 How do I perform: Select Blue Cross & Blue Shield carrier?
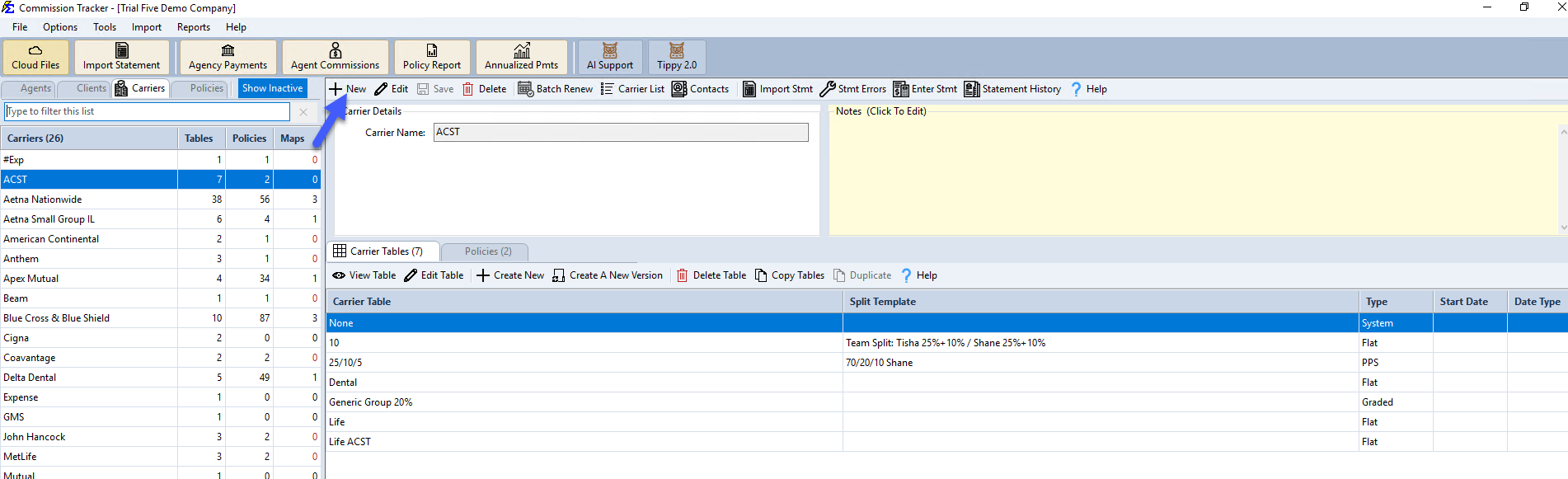[x=161, y=318]
